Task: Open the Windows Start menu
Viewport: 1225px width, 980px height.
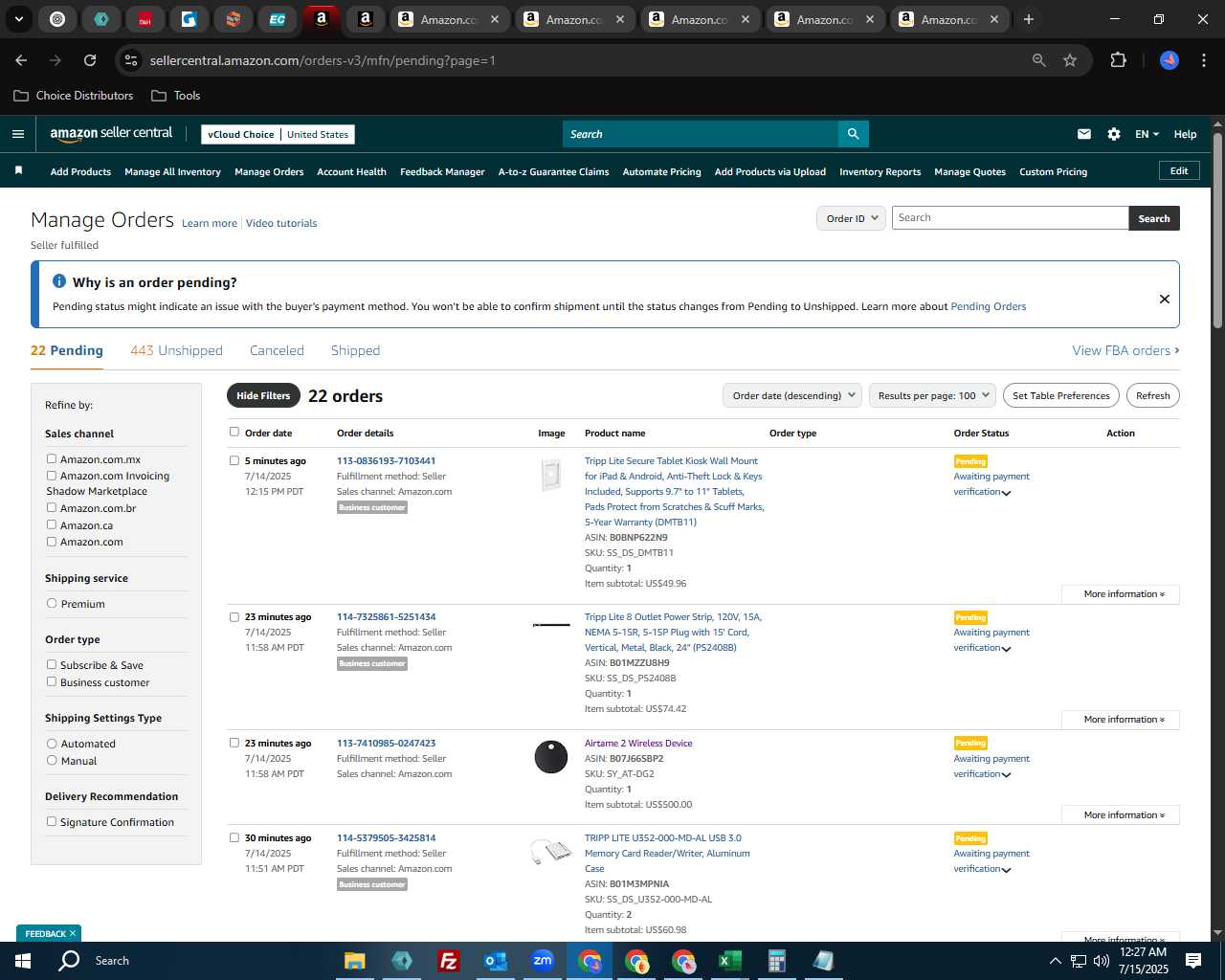Action: click(23, 961)
